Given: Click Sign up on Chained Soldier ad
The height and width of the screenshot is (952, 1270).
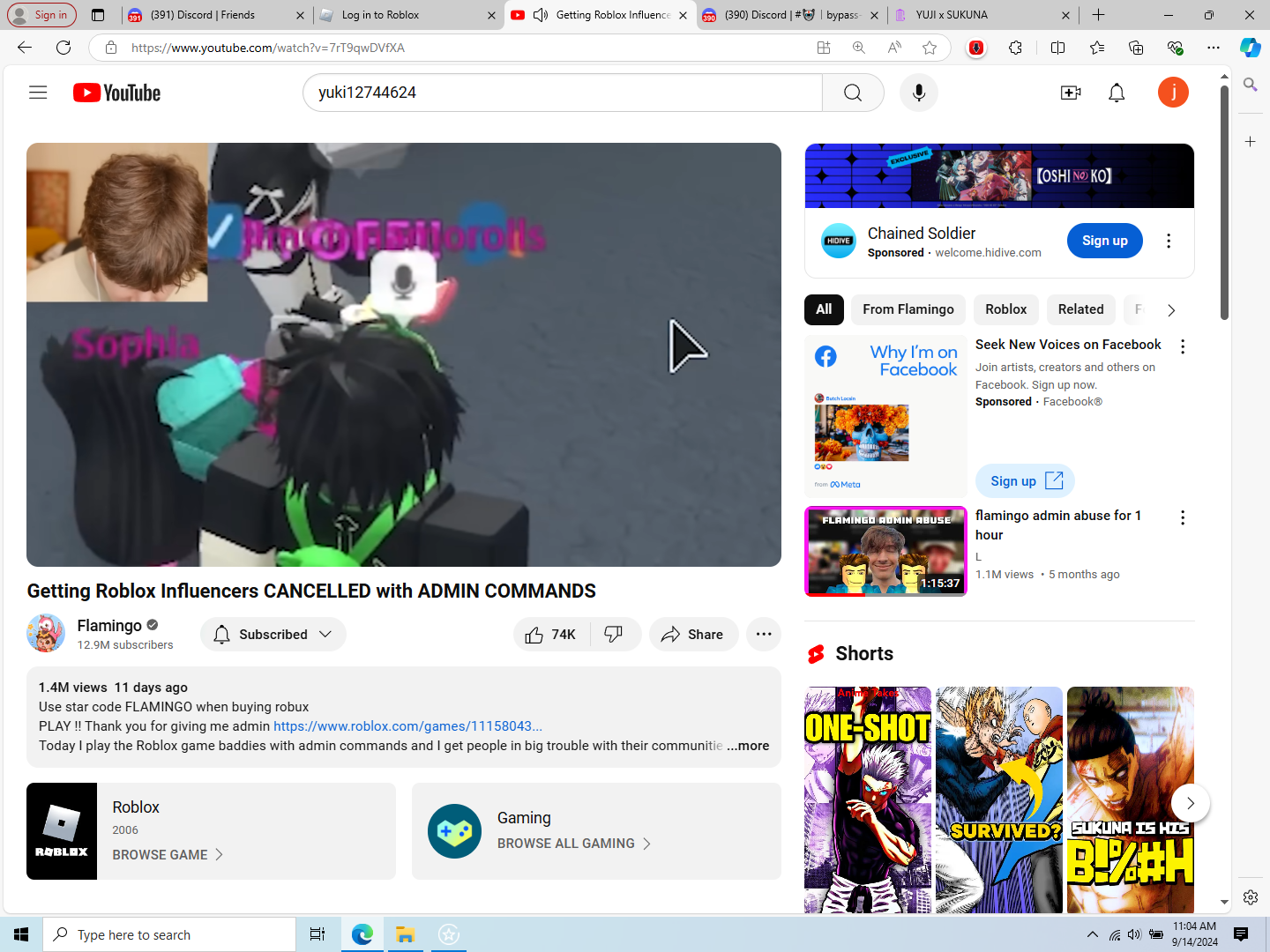Looking at the screenshot, I should click(1105, 241).
